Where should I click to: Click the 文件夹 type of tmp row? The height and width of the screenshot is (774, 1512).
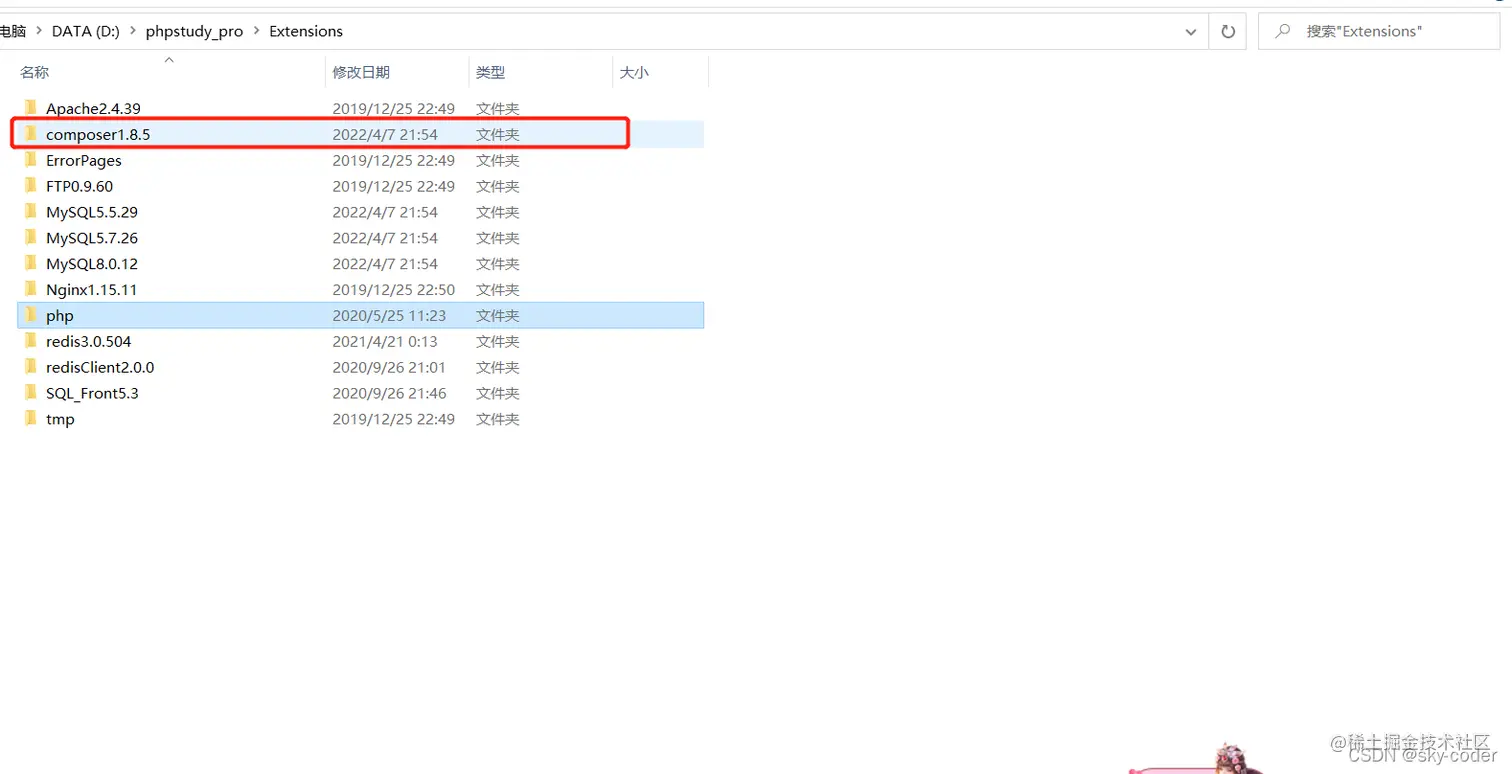tap(497, 419)
